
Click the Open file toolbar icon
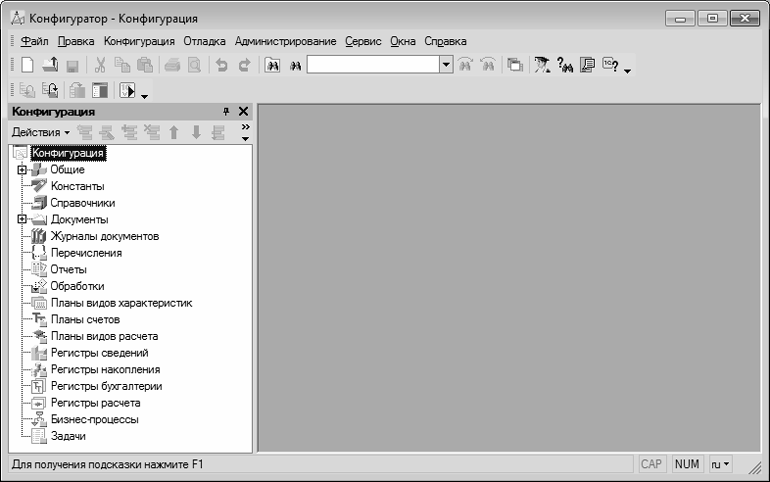50,65
